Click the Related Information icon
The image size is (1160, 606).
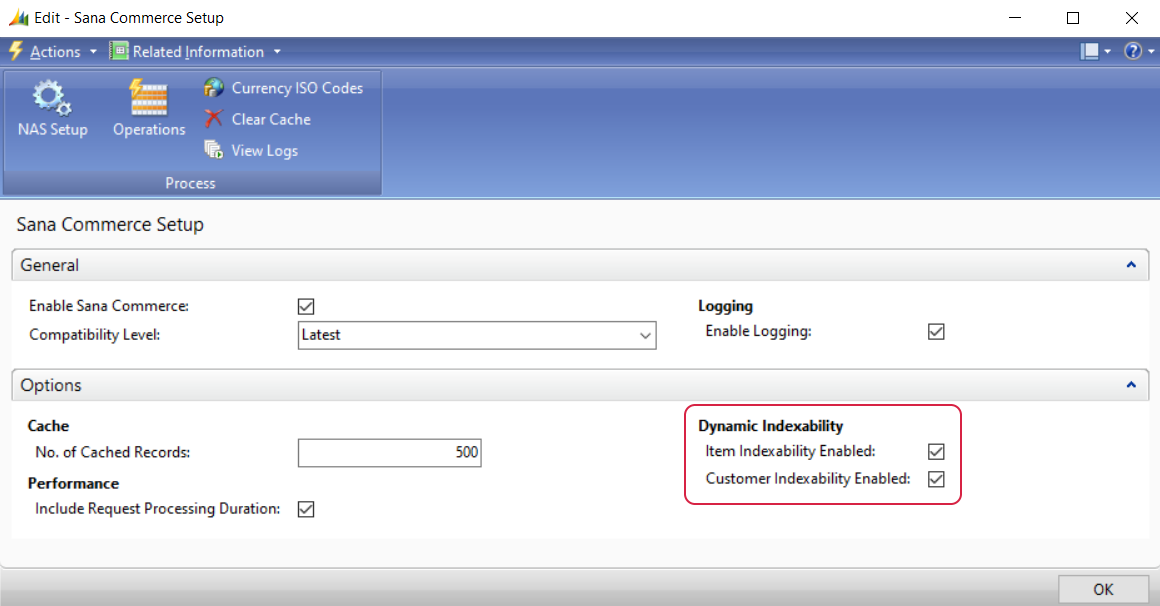(x=119, y=51)
